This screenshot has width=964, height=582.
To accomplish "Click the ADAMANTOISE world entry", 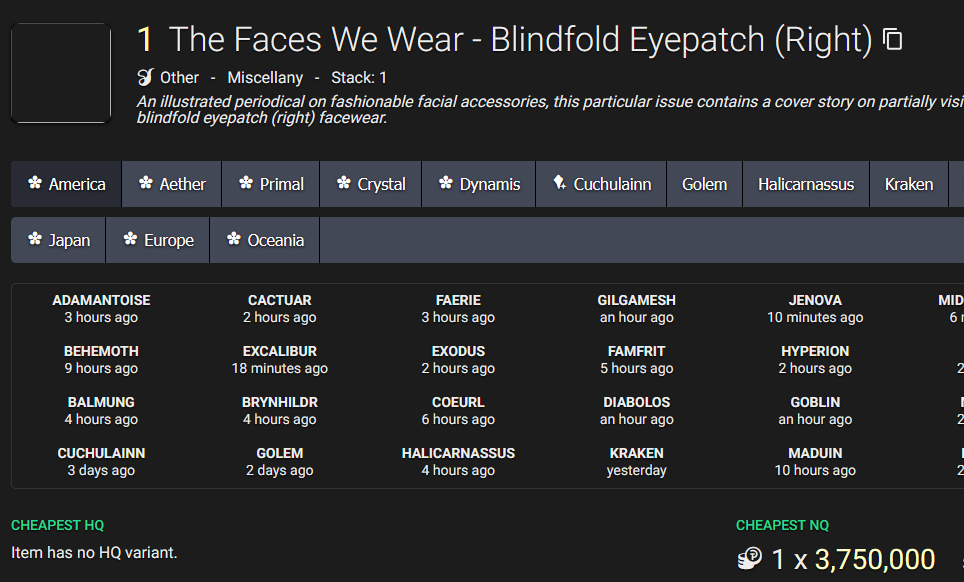I will tap(101, 309).
